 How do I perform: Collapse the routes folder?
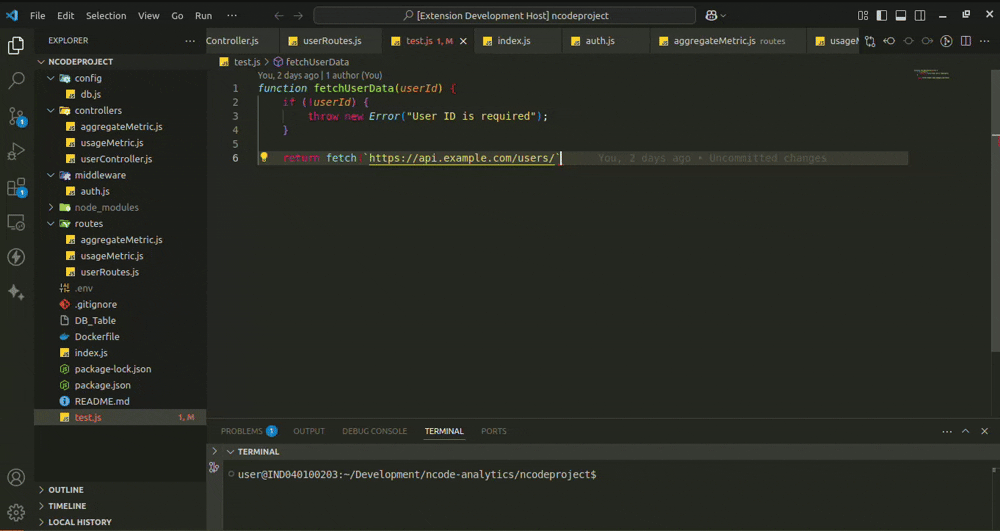[51, 223]
